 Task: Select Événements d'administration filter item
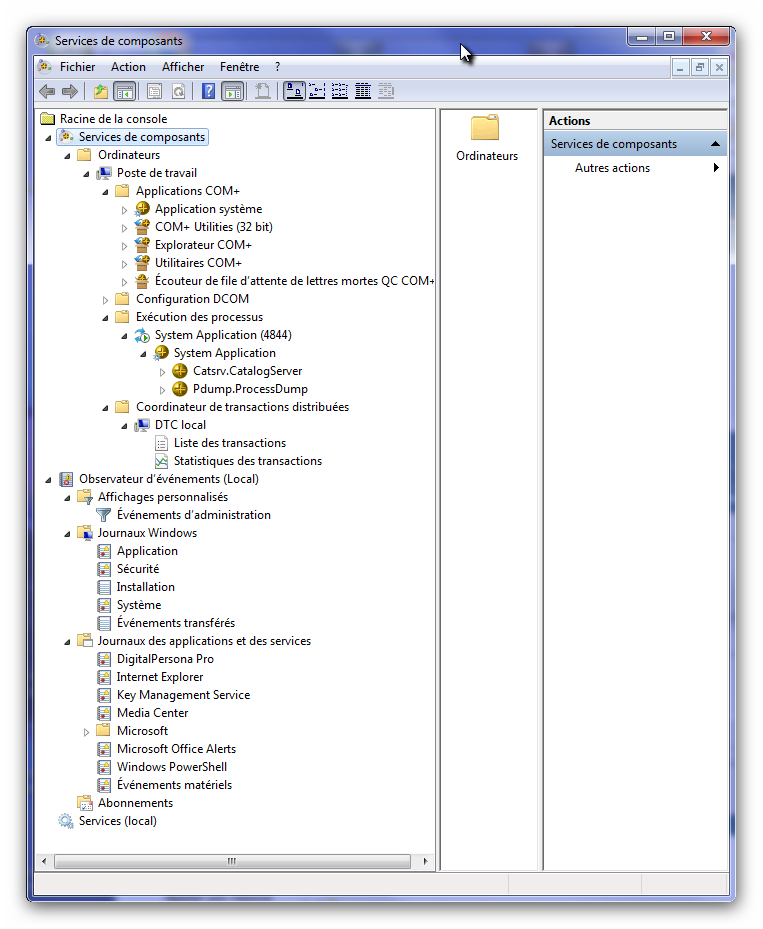click(x=193, y=515)
